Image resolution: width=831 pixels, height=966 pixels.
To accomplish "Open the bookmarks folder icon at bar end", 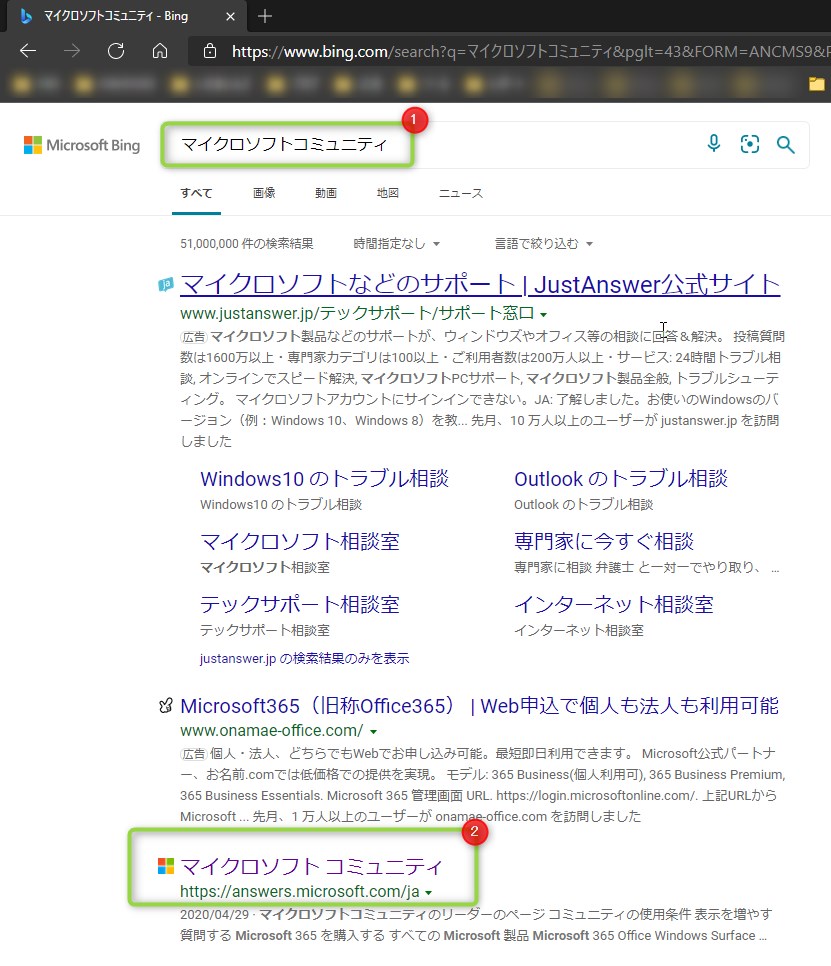I will [x=816, y=84].
